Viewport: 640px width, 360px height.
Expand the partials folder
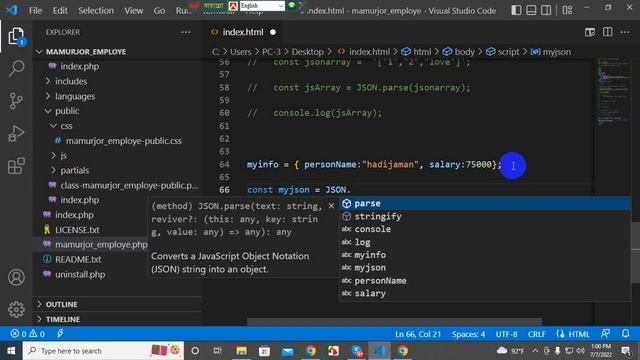coord(74,170)
